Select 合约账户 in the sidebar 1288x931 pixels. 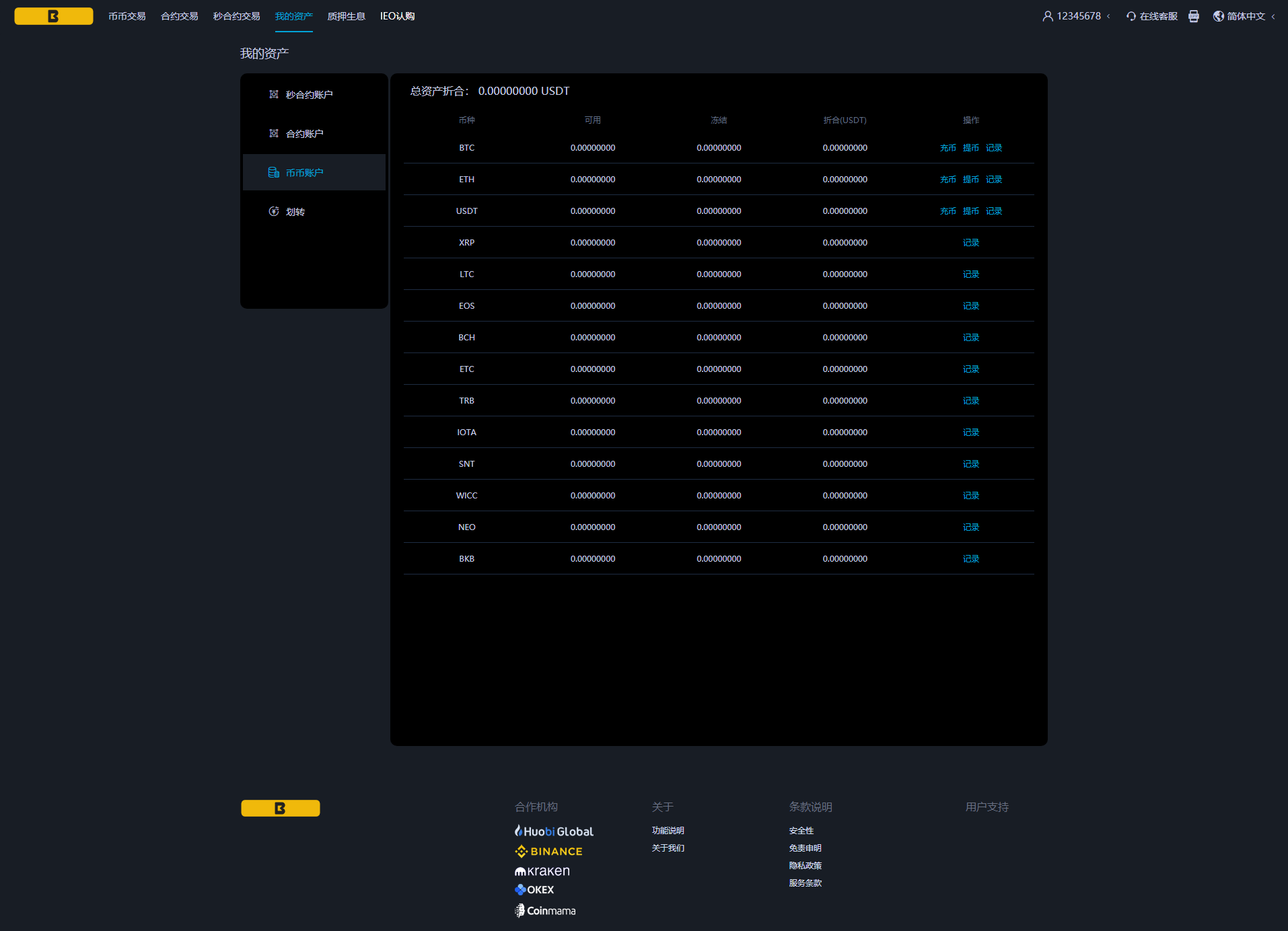pyautogui.click(x=314, y=133)
